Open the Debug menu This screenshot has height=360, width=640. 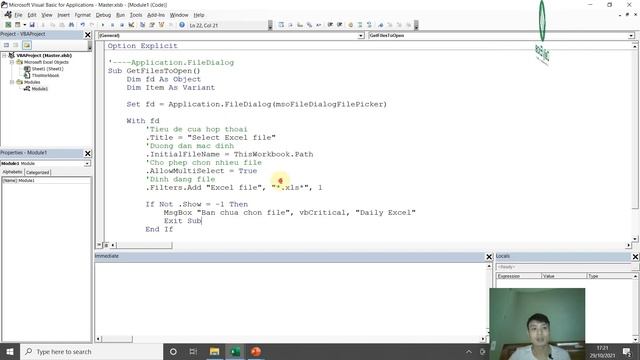[x=103, y=15]
